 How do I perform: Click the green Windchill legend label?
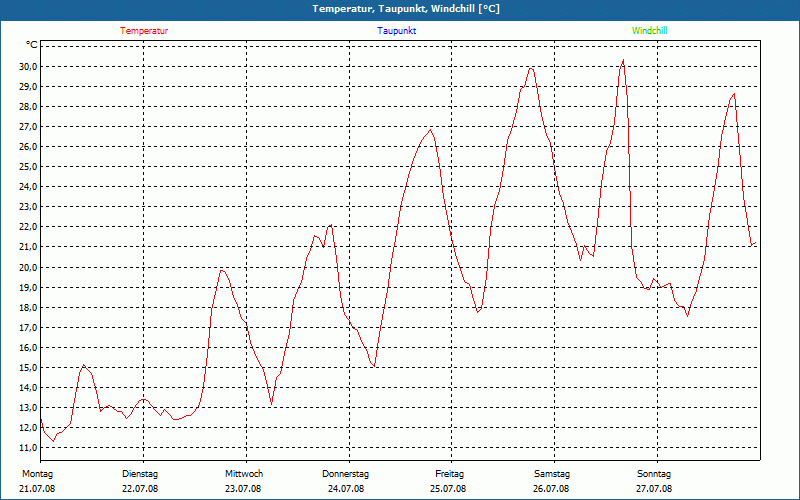649,31
